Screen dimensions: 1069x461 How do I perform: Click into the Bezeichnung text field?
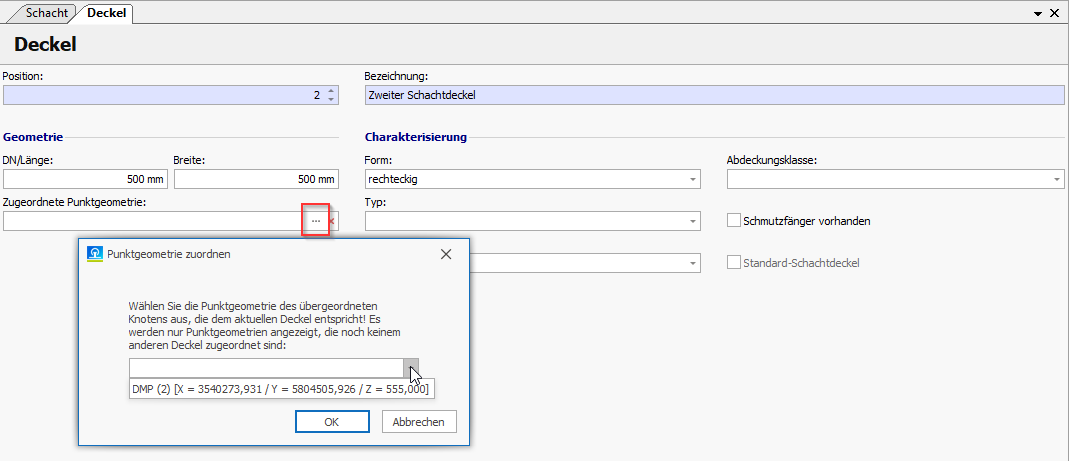(x=713, y=96)
